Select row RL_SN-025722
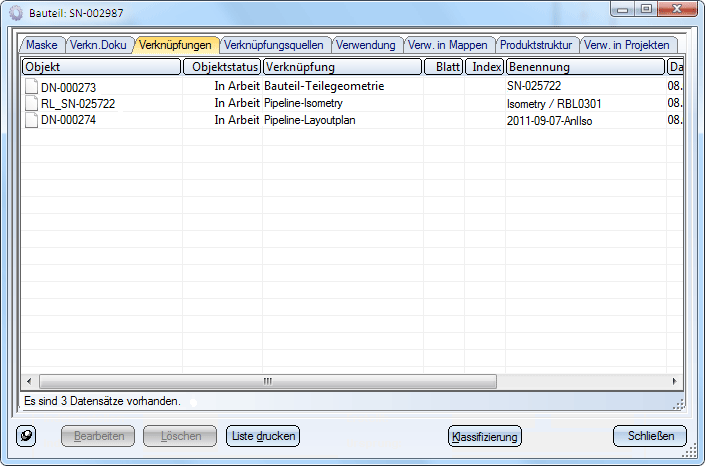 (x=352, y=103)
